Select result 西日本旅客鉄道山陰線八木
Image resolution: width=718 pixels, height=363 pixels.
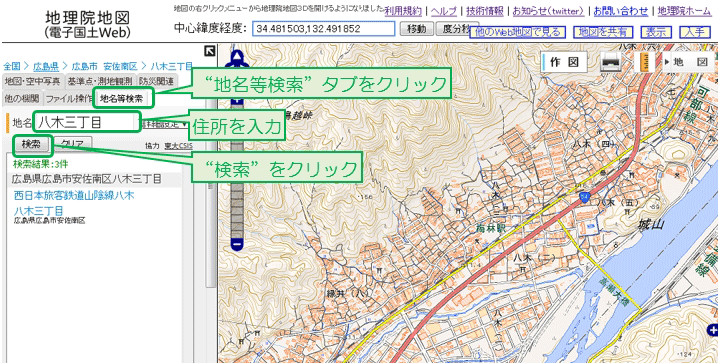pyautogui.click(x=74, y=195)
